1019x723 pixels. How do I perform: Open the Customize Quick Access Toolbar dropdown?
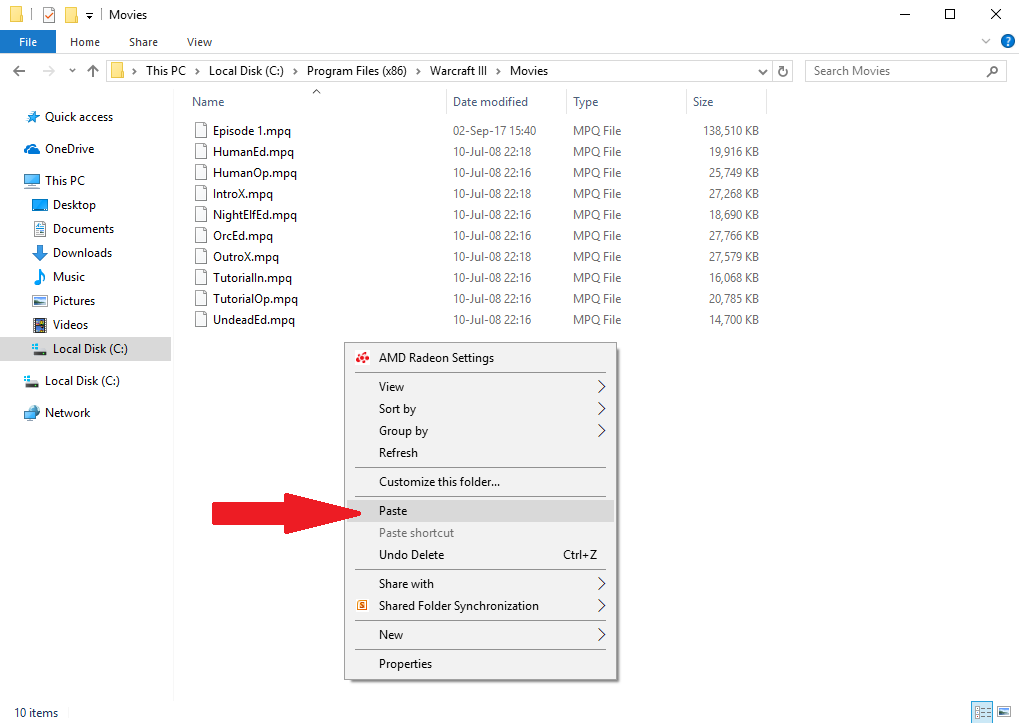[x=90, y=15]
